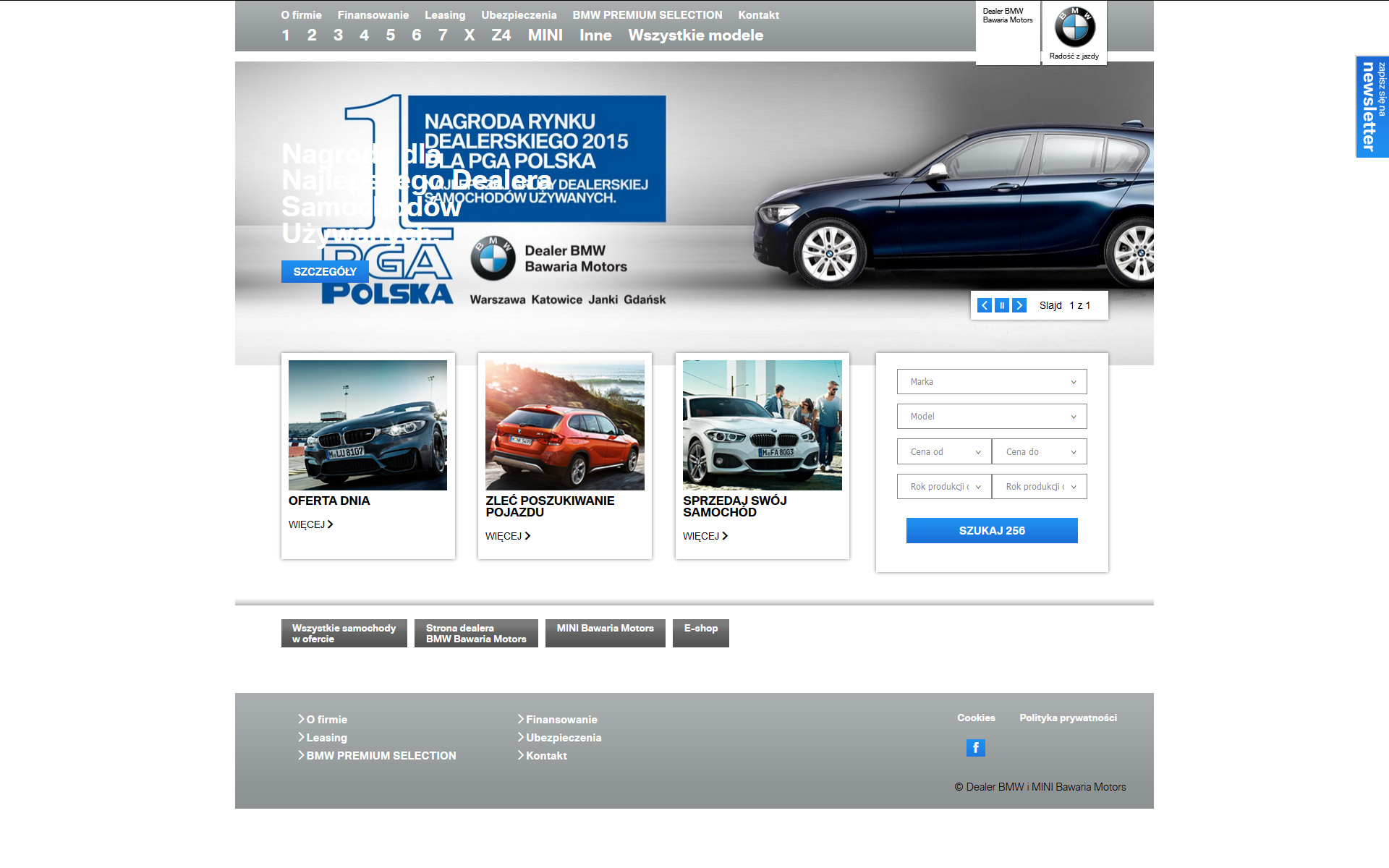Click WIĘCEJ under Zleć poszukiwanie pojazdu
The width and height of the screenshot is (1389, 868).
click(508, 536)
